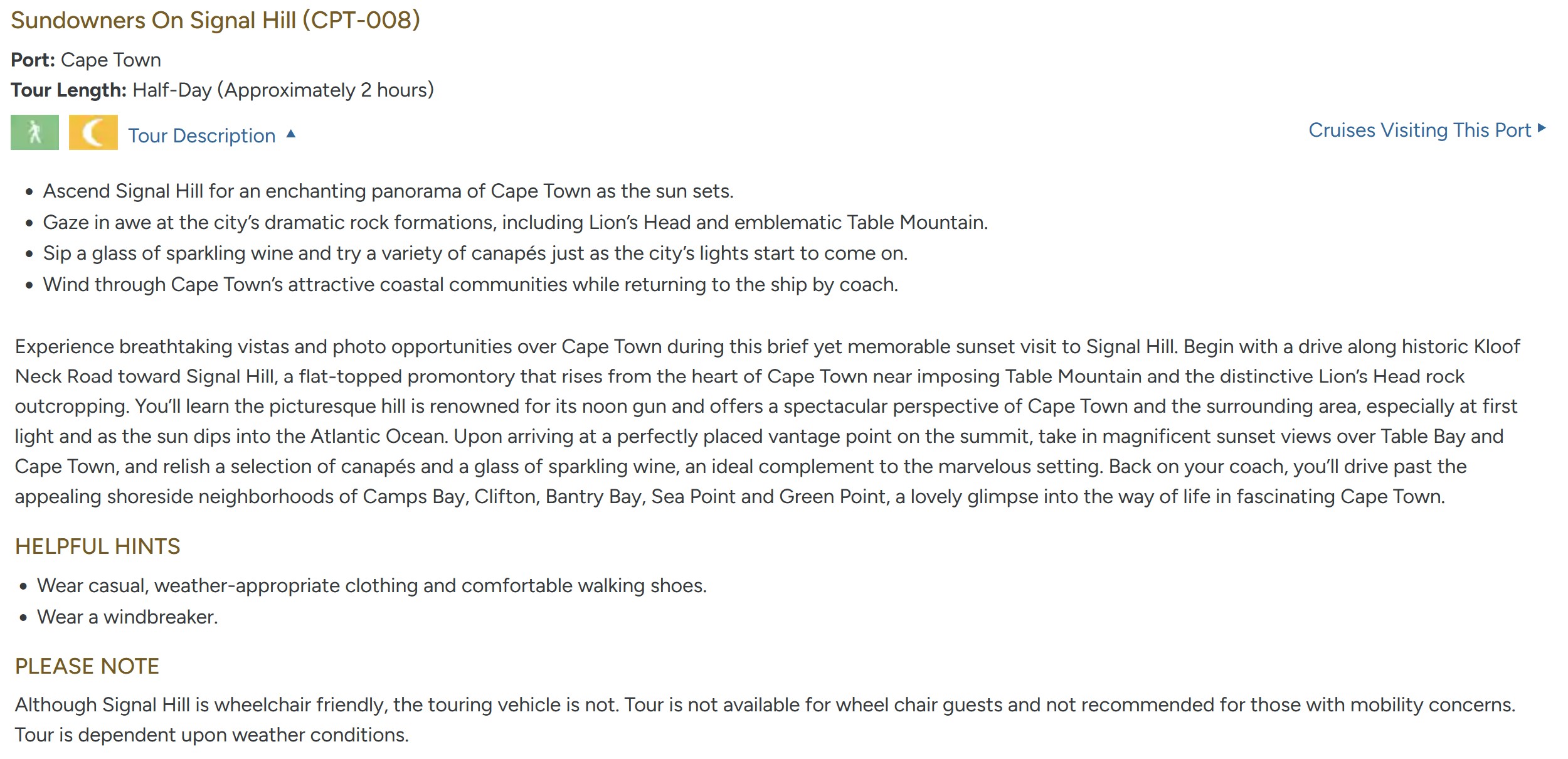The height and width of the screenshot is (759, 1568).
Task: Click the HELPFUL HINTS heading
Action: (97, 546)
